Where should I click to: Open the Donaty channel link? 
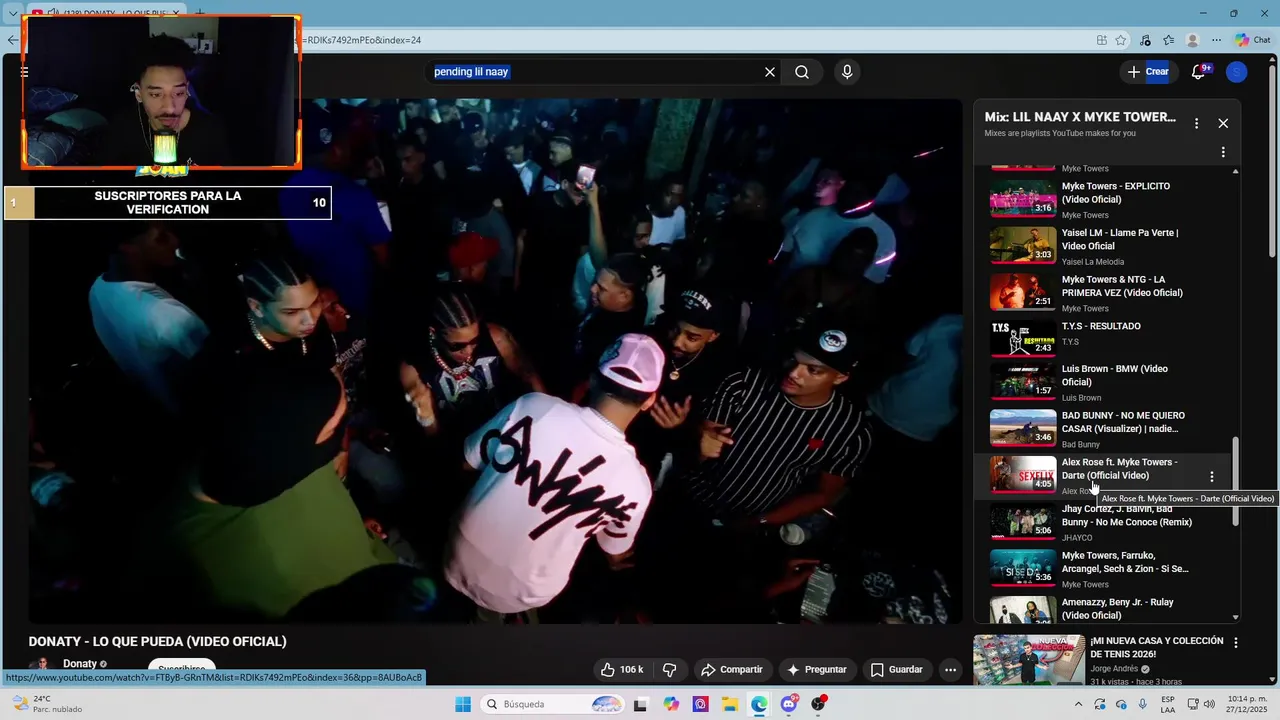point(80,664)
